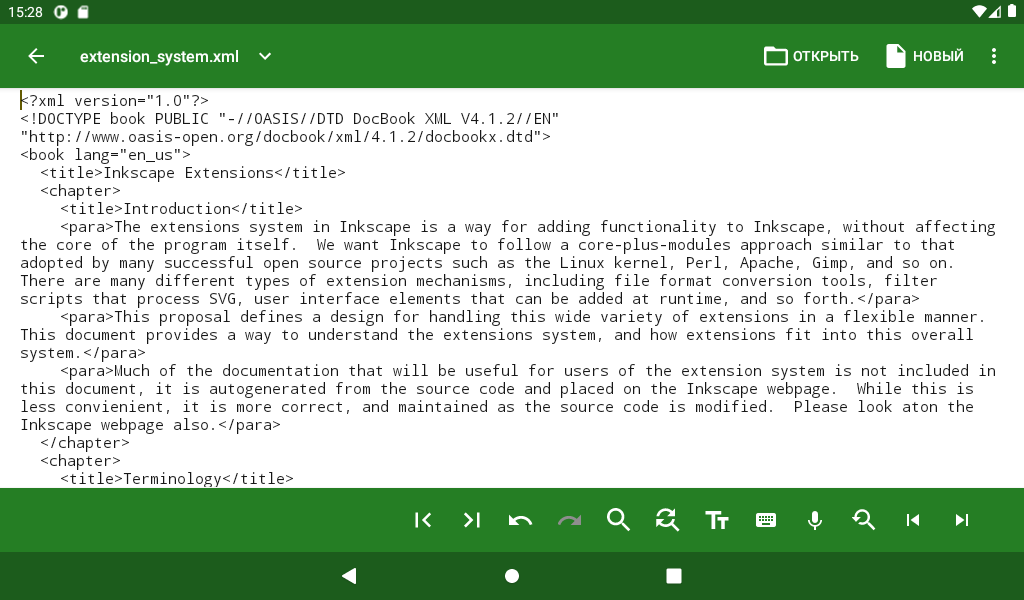
Task: Tap the back arrow in the header
Action: click(x=36, y=56)
